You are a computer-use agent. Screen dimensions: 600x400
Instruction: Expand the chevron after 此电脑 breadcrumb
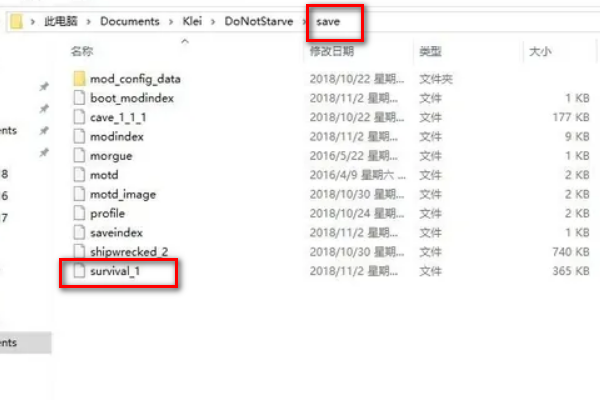tap(88, 22)
